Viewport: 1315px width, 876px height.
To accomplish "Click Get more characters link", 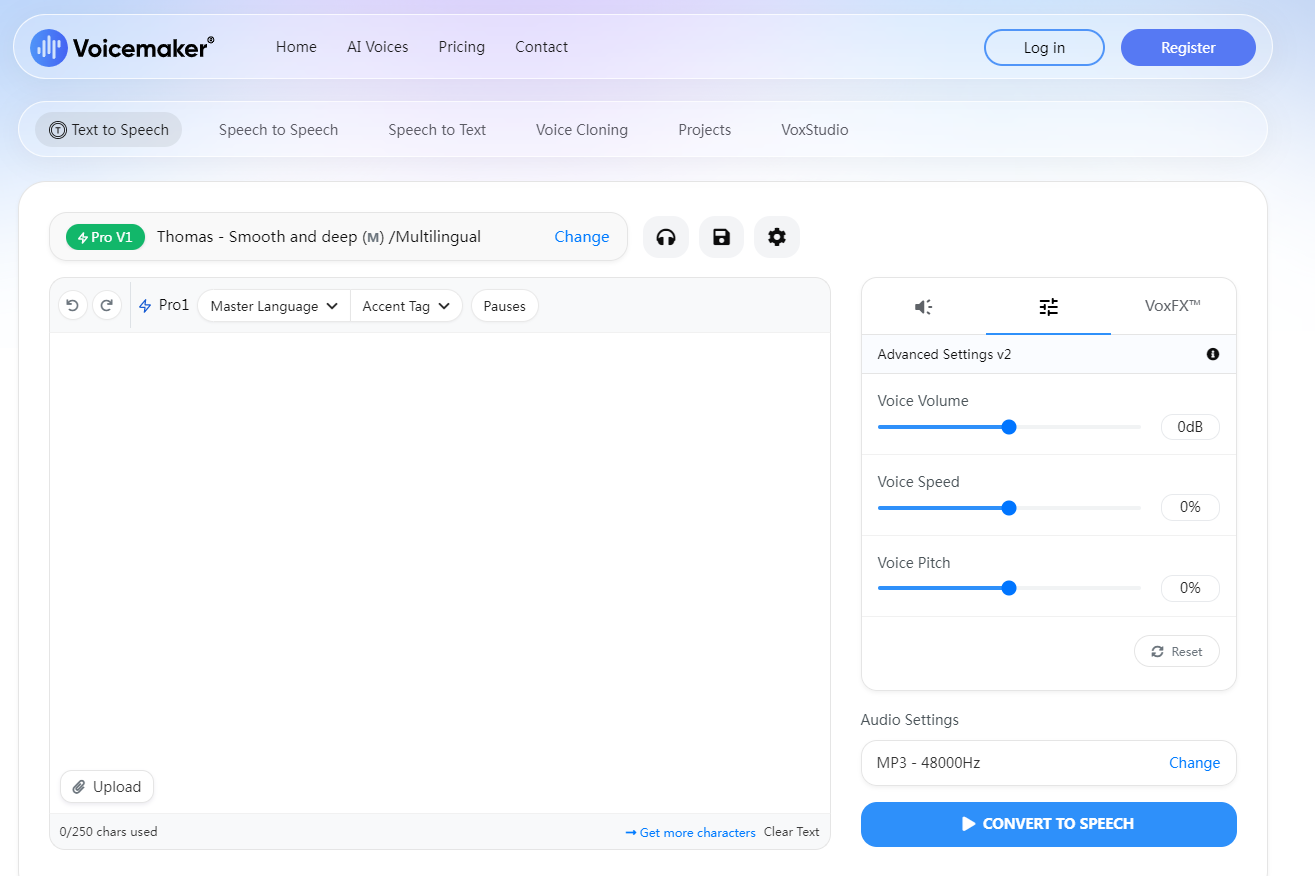I will click(691, 832).
